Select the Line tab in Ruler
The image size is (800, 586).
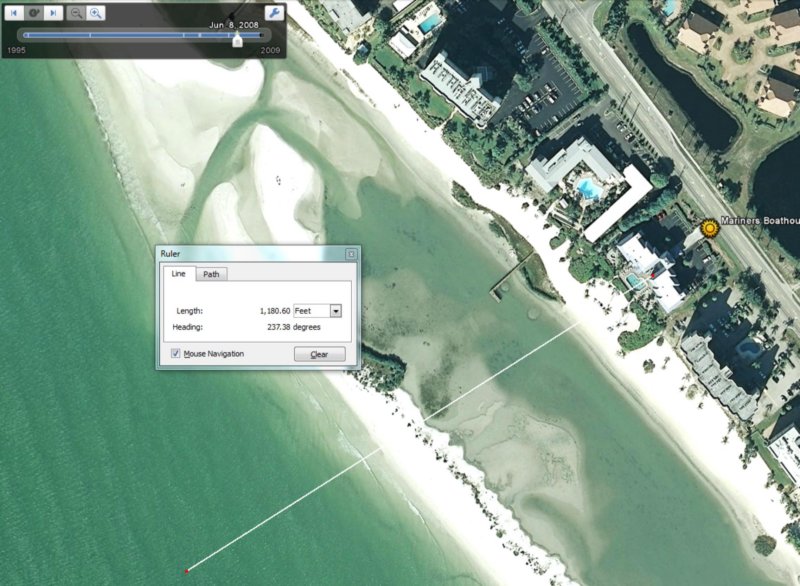[178, 274]
